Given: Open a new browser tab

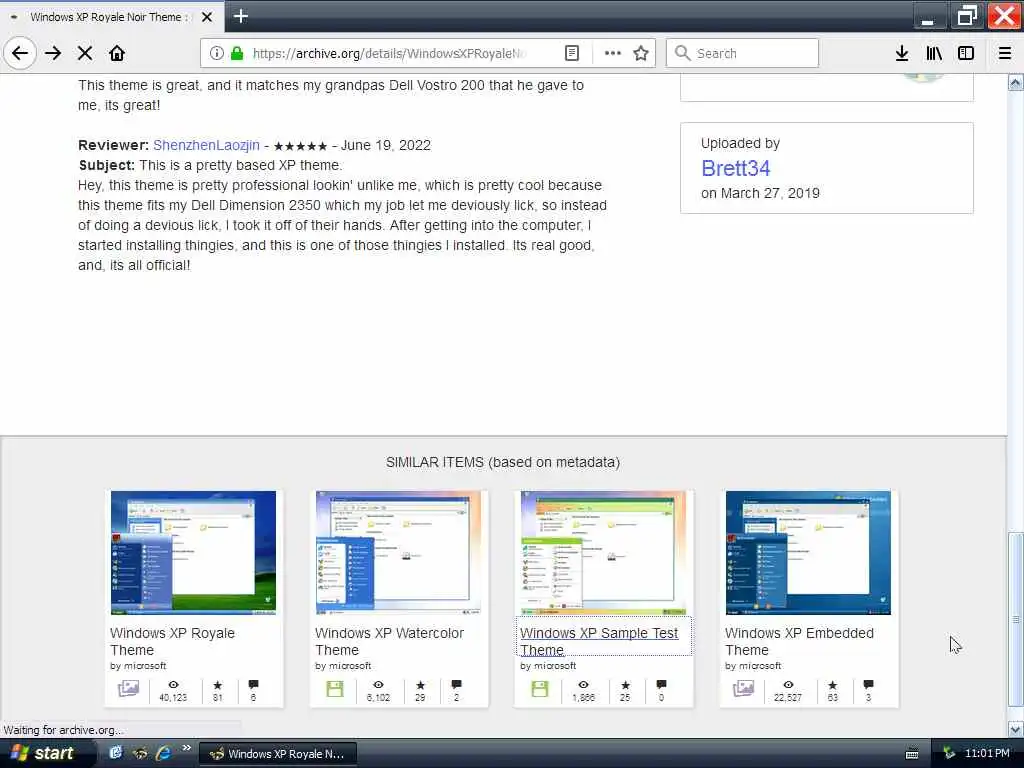Looking at the screenshot, I should point(240,16).
